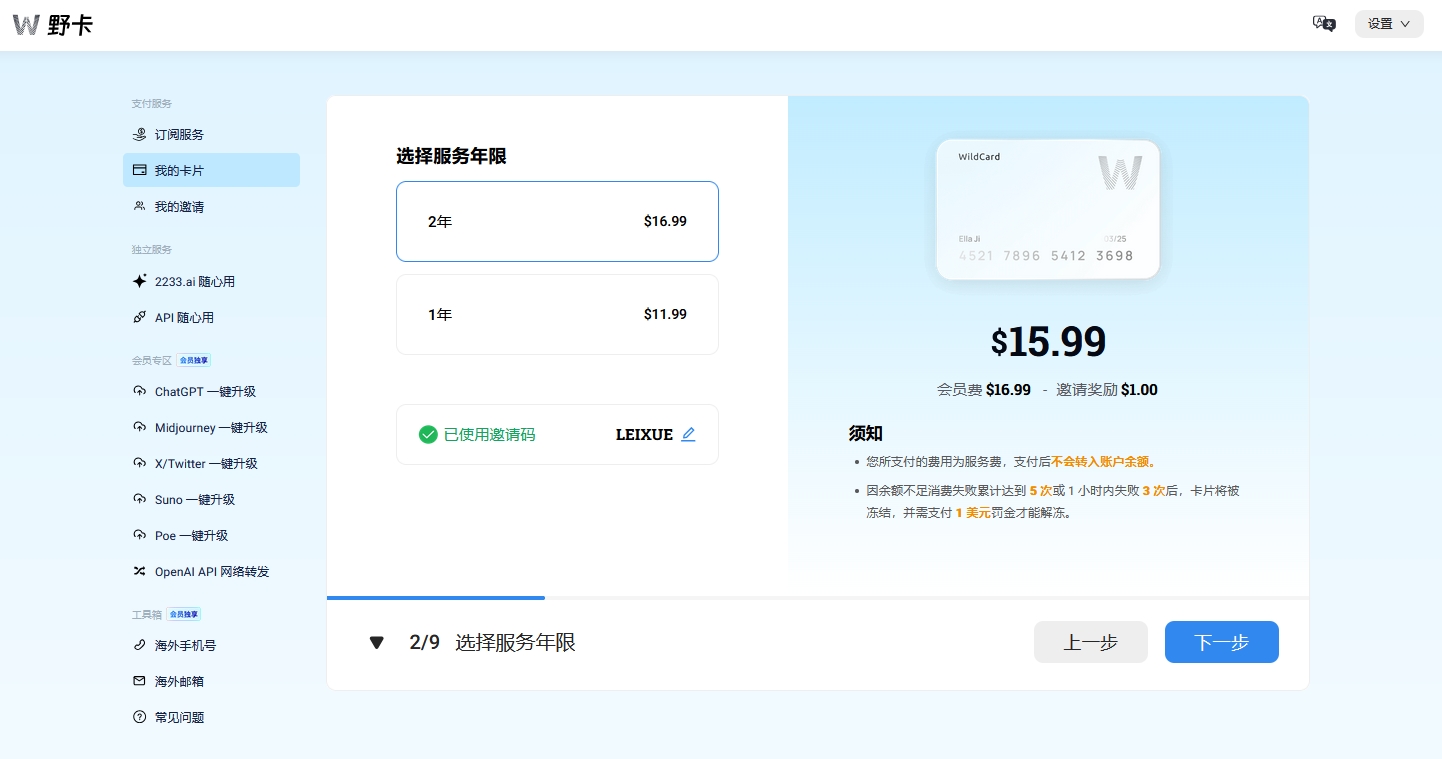Select the 2年 $16.99 service plan
The width and height of the screenshot is (1442, 759).
(x=557, y=221)
